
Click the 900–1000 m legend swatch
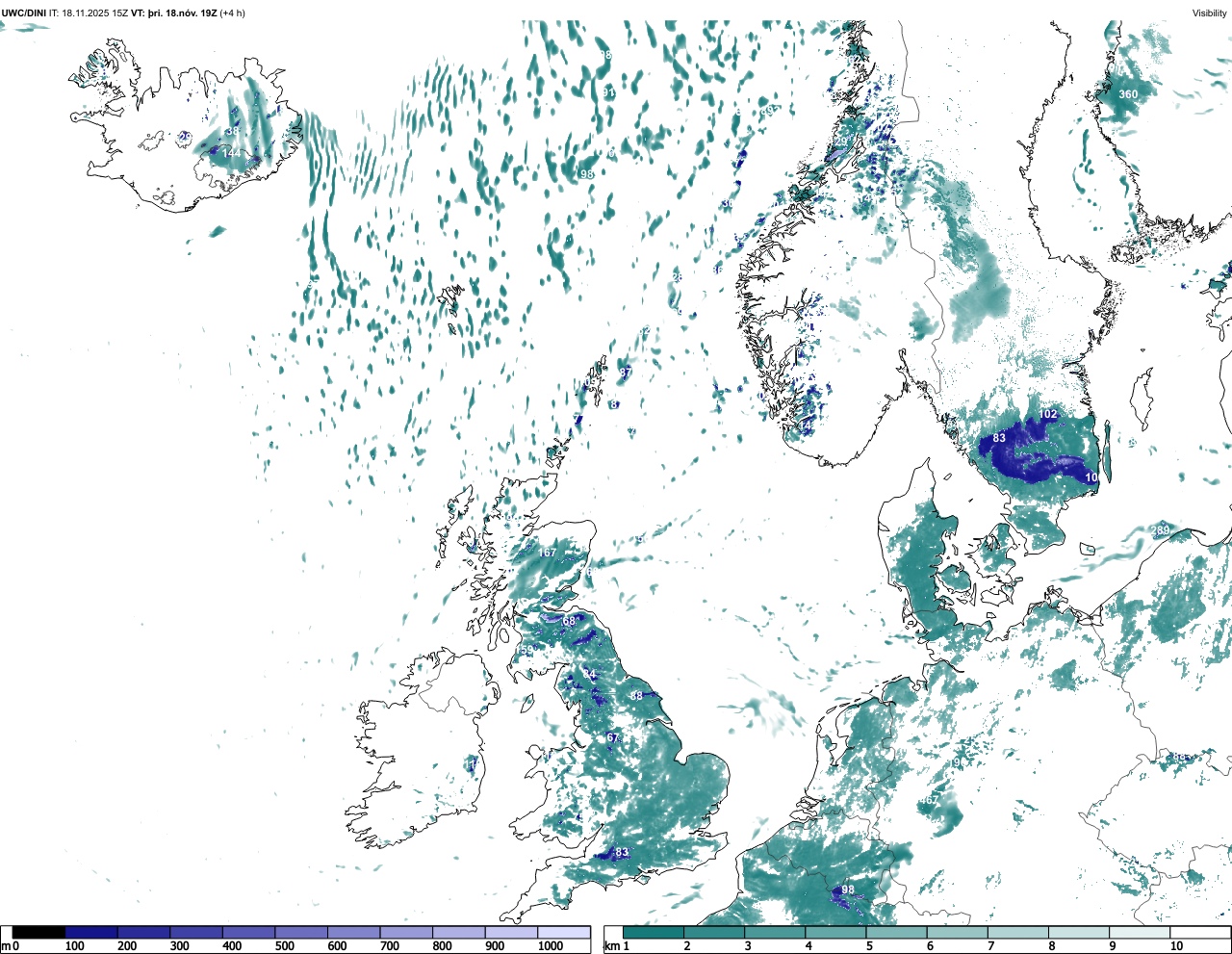(511, 933)
